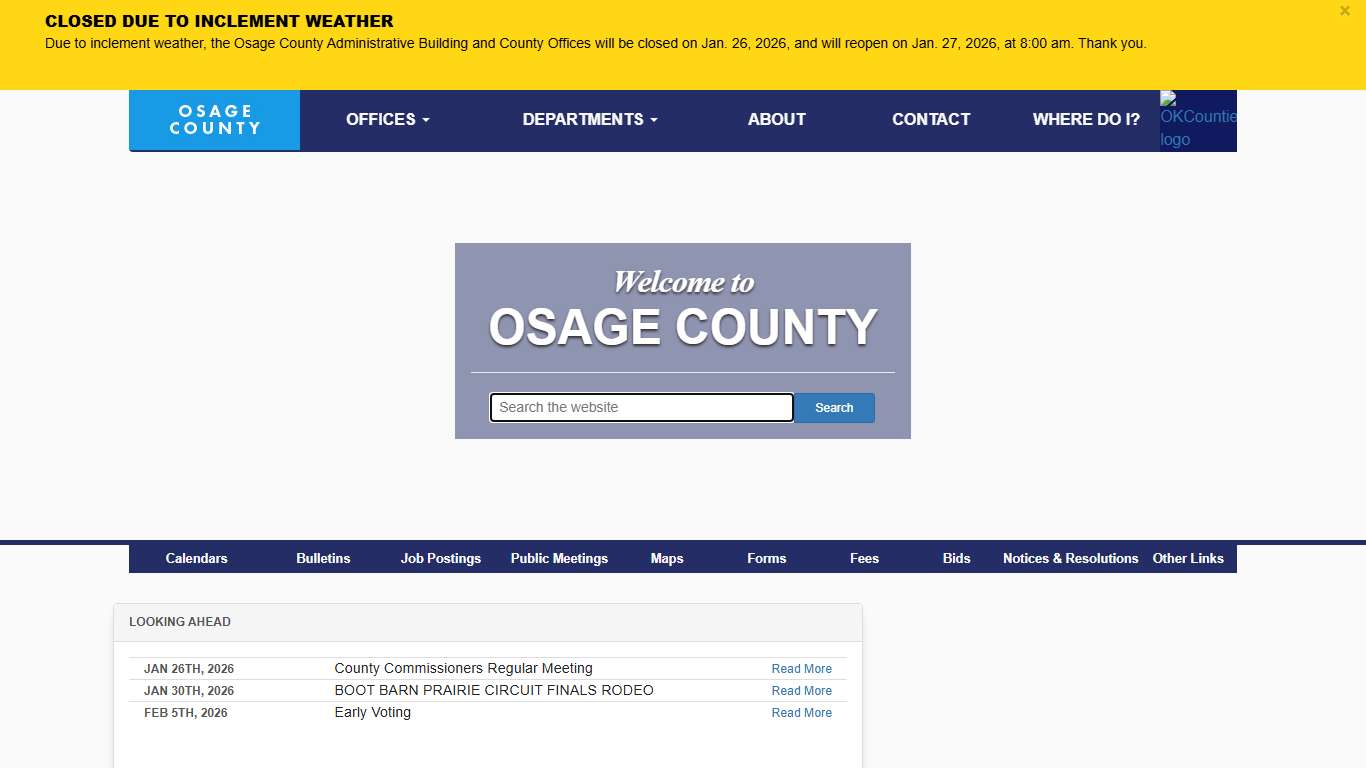Screen dimensions: 1366x768
Task: Open the DEPARTMENTS dropdown menu
Action: [589, 119]
